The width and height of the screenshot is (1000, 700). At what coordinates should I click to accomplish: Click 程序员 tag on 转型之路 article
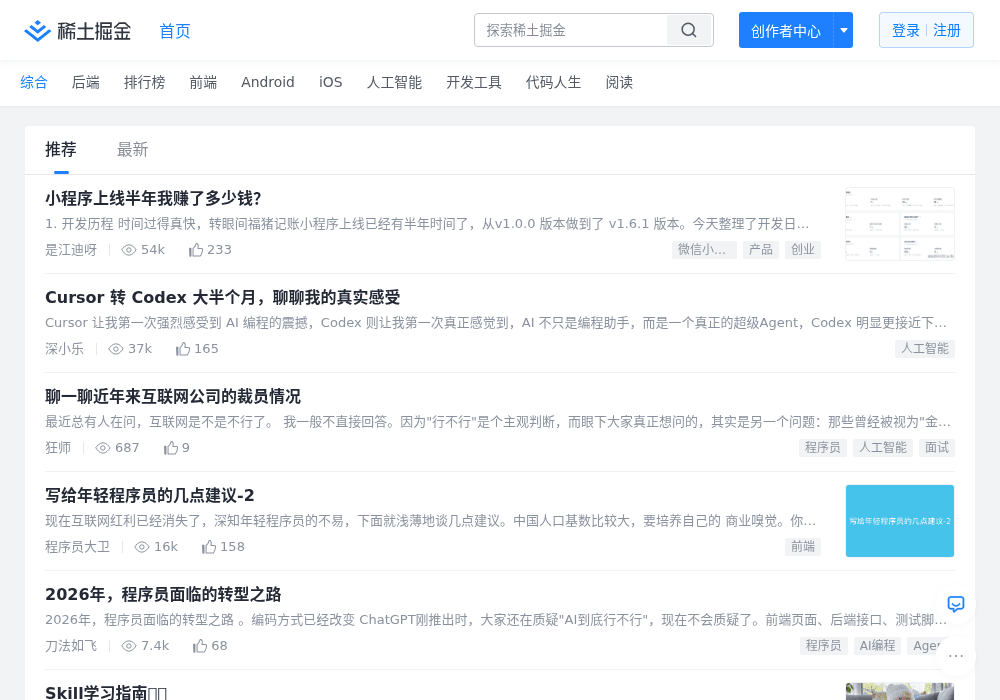823,646
